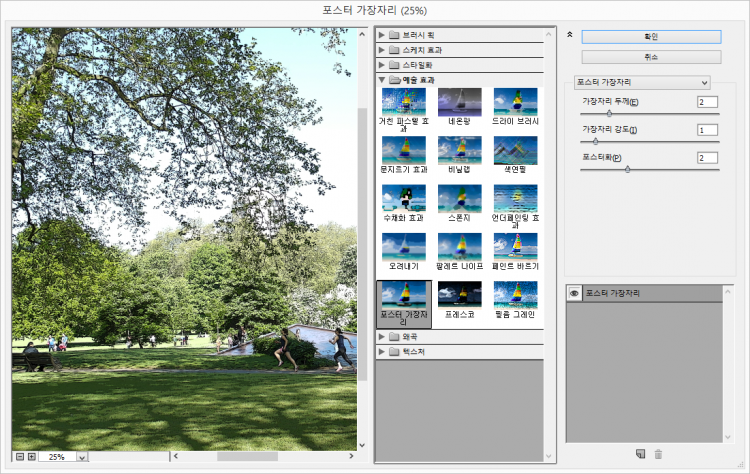
Task: Open the 스케치 효과 folder icon
Action: point(394,49)
